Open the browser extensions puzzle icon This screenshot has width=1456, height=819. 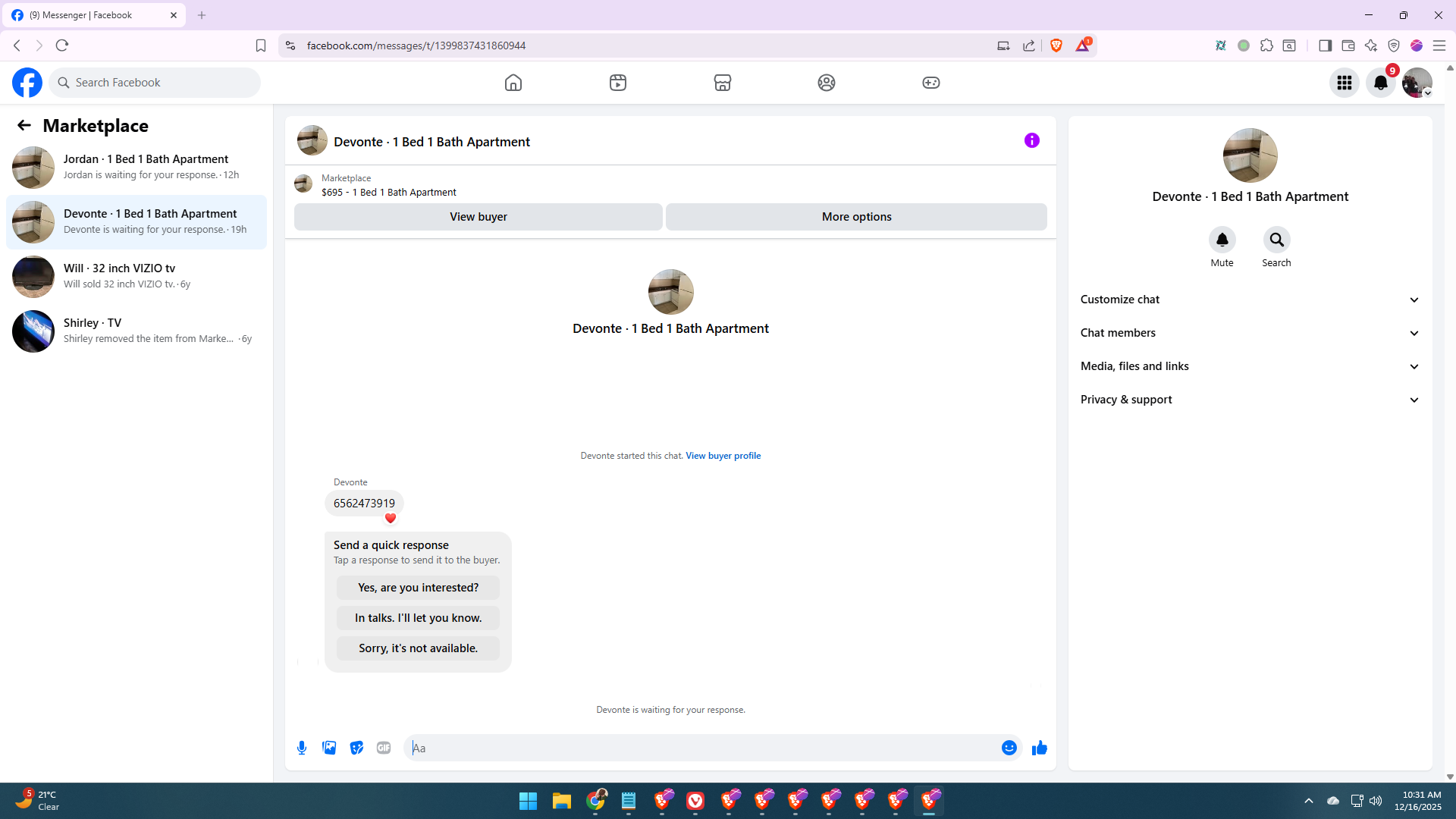coord(1266,45)
